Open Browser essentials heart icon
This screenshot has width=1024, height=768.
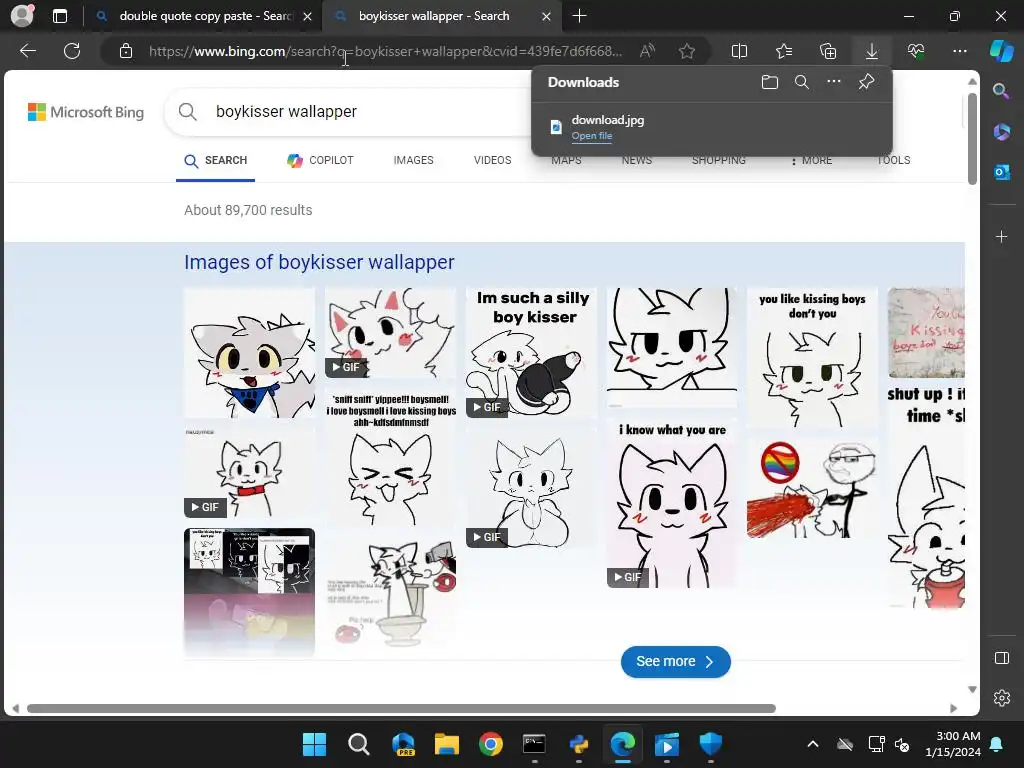[x=916, y=51]
